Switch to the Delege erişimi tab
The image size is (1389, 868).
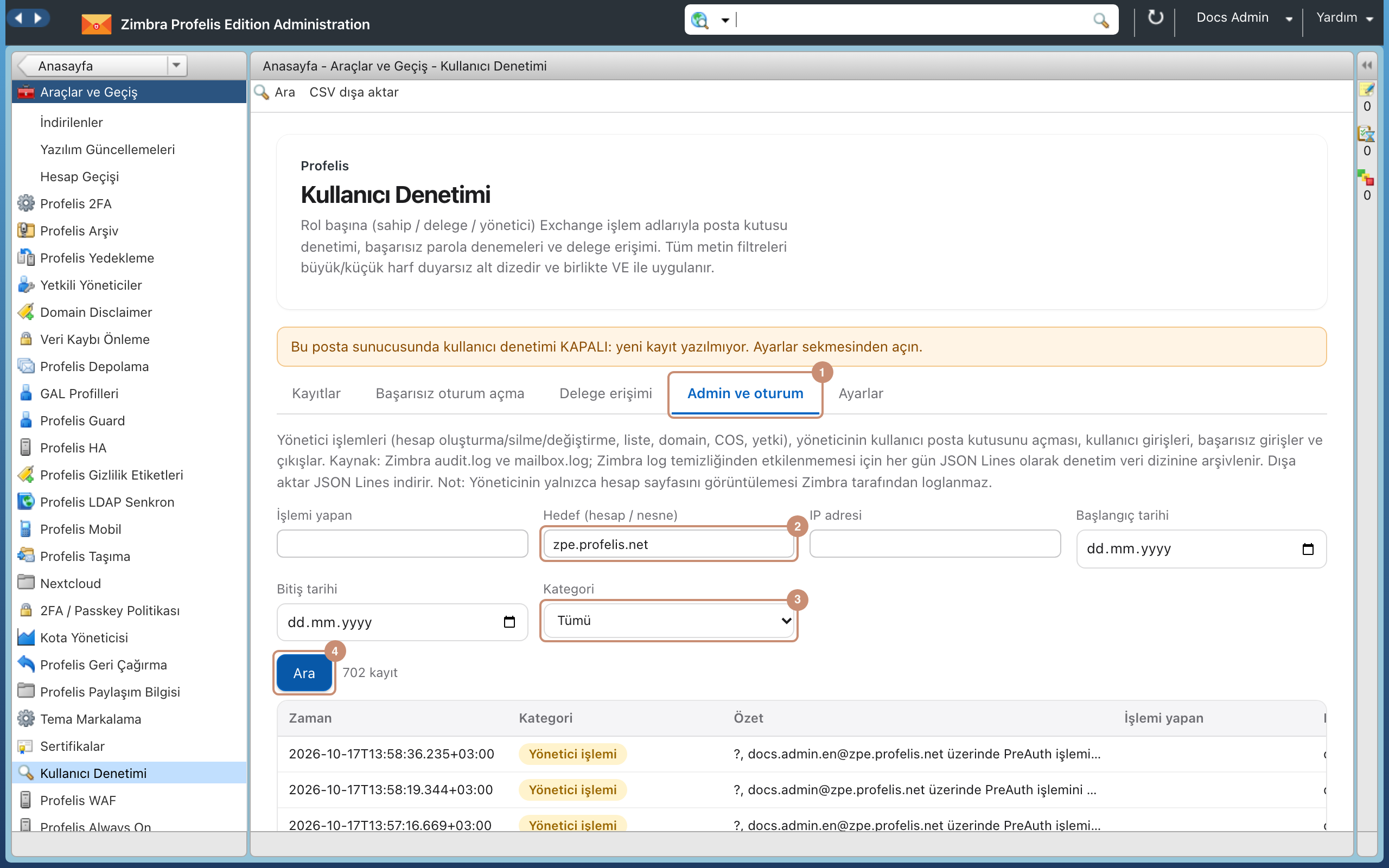point(606,393)
